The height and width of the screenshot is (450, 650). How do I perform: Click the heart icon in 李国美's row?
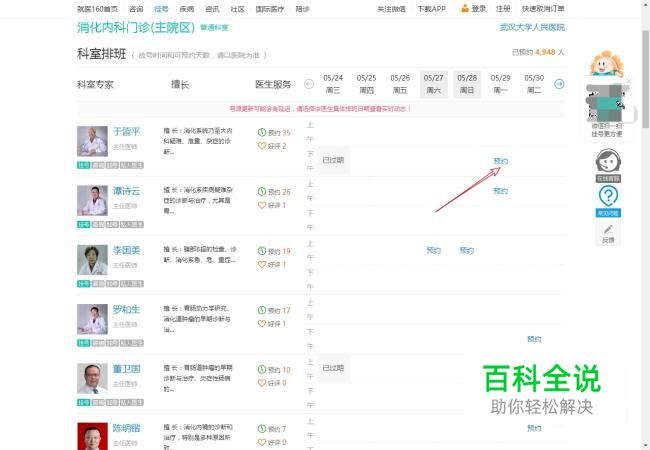coord(262,264)
